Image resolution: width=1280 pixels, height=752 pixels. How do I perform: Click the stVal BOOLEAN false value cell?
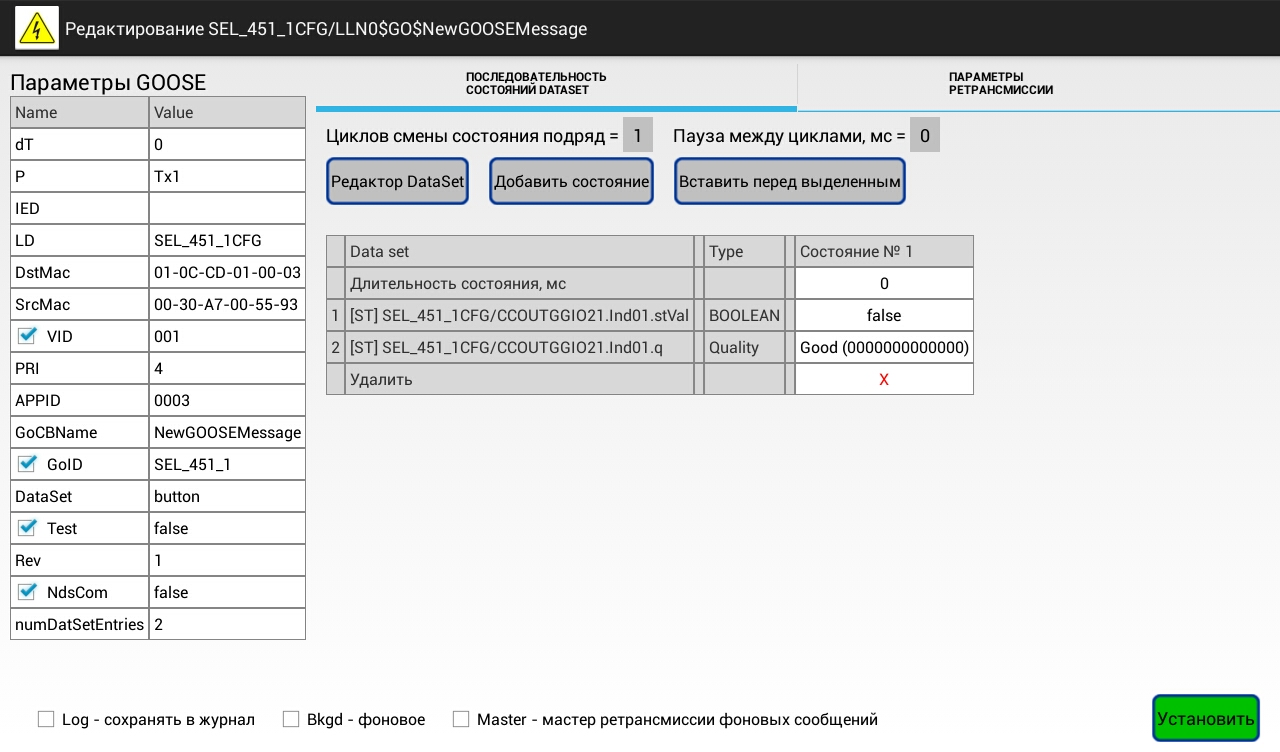[883, 316]
